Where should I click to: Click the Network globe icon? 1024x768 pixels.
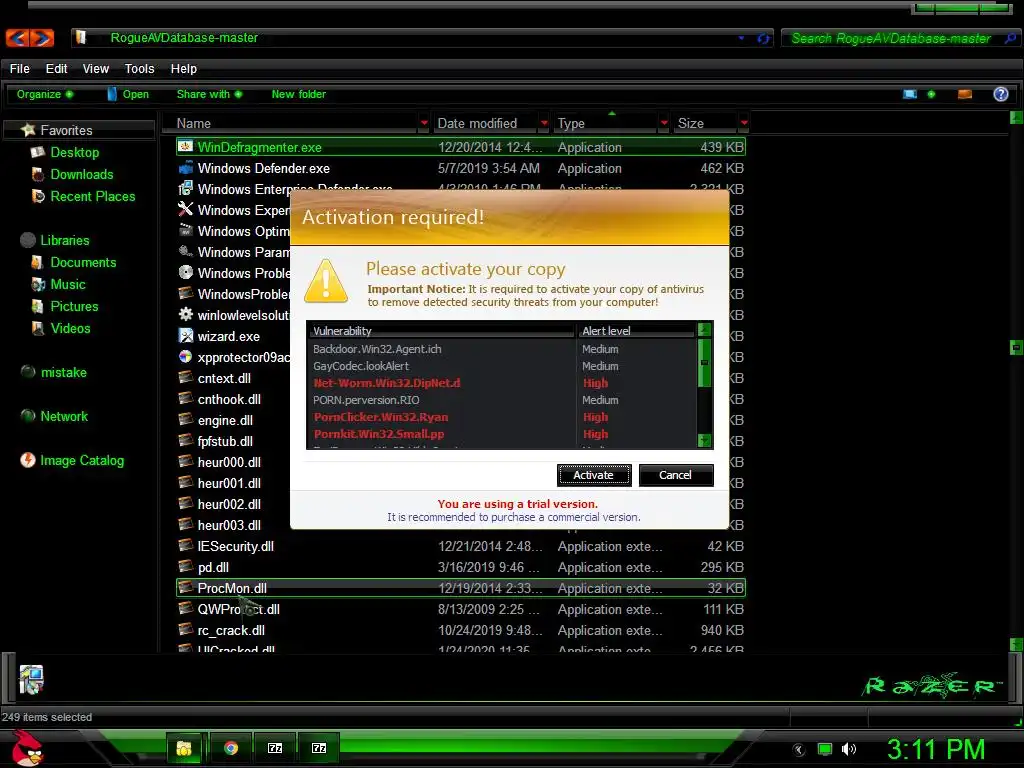[x=27, y=415]
